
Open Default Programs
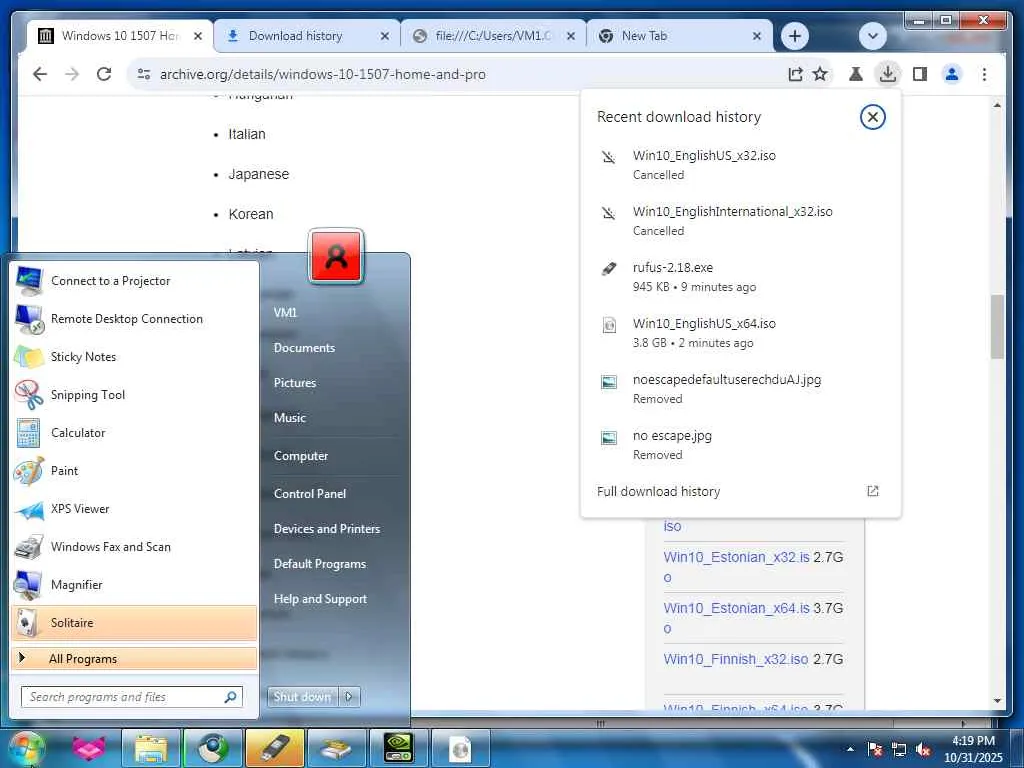tap(319, 564)
